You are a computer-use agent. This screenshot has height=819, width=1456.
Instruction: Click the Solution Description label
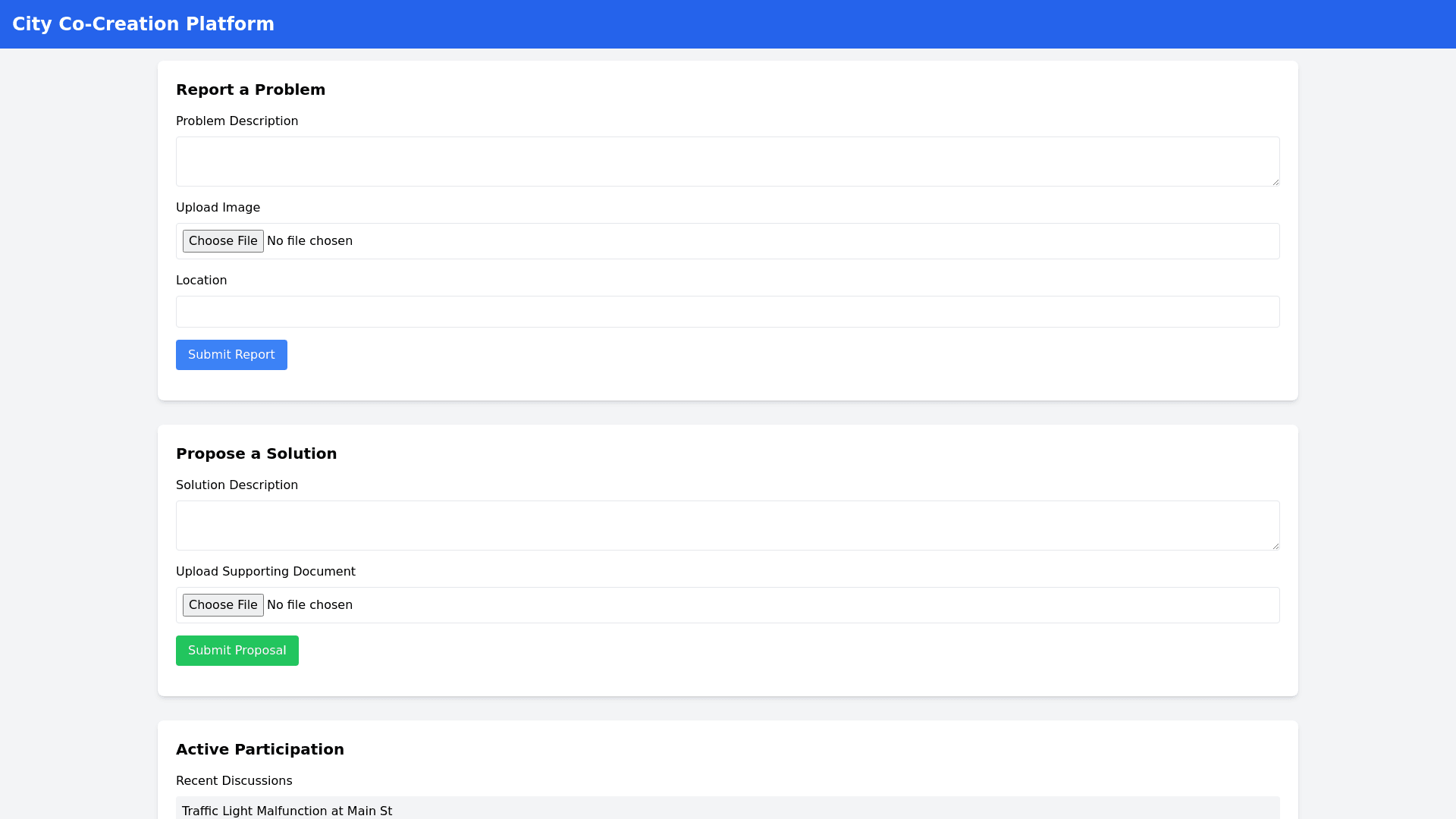[237, 485]
